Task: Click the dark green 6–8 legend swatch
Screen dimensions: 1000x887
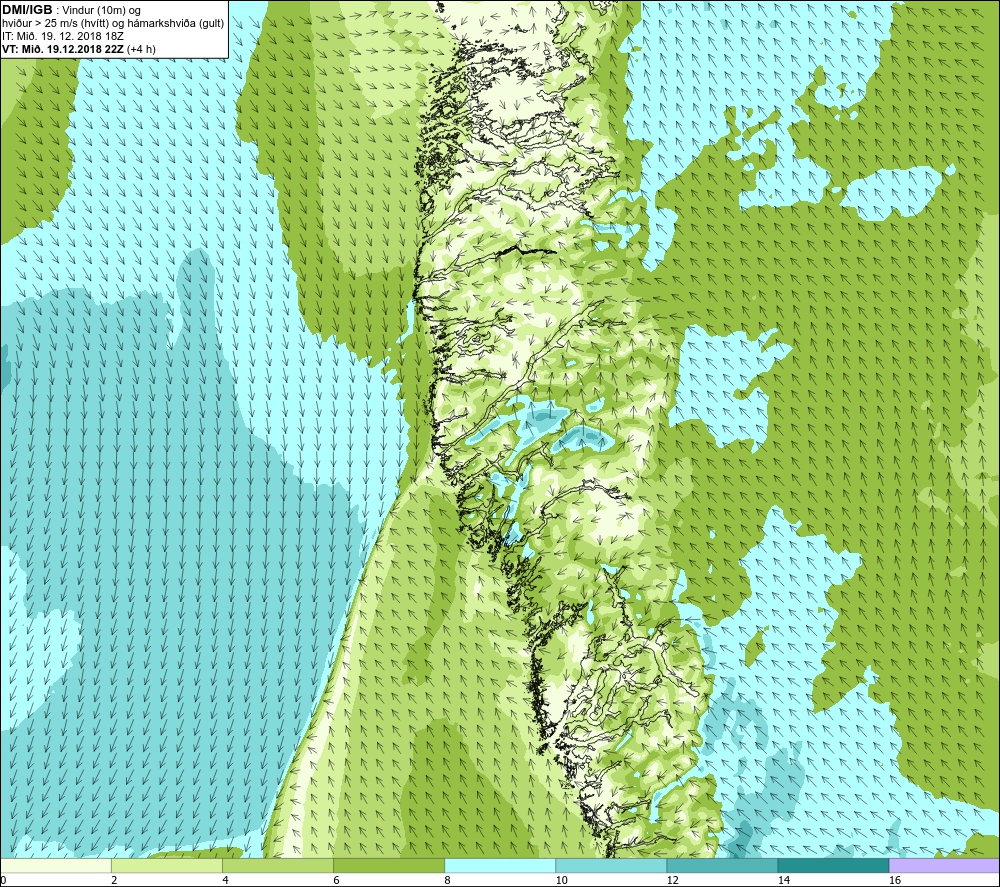Action: 389,865
